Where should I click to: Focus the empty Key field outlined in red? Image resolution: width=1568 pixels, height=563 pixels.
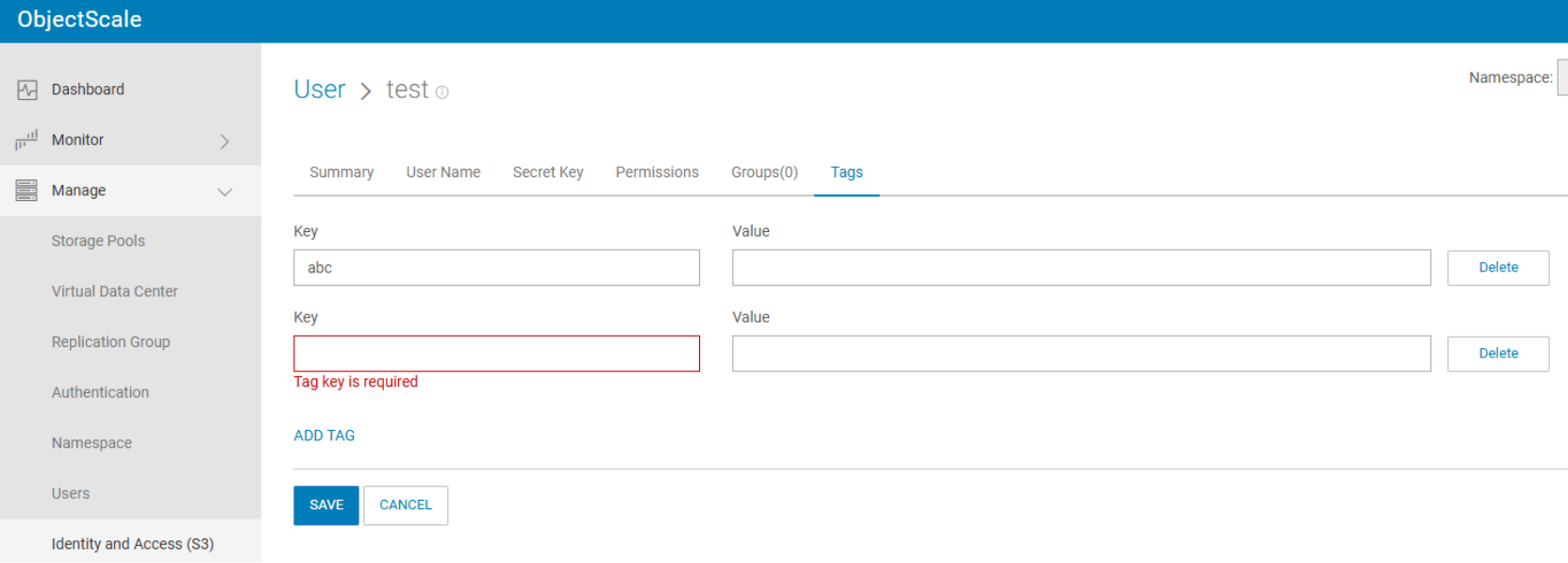click(496, 354)
